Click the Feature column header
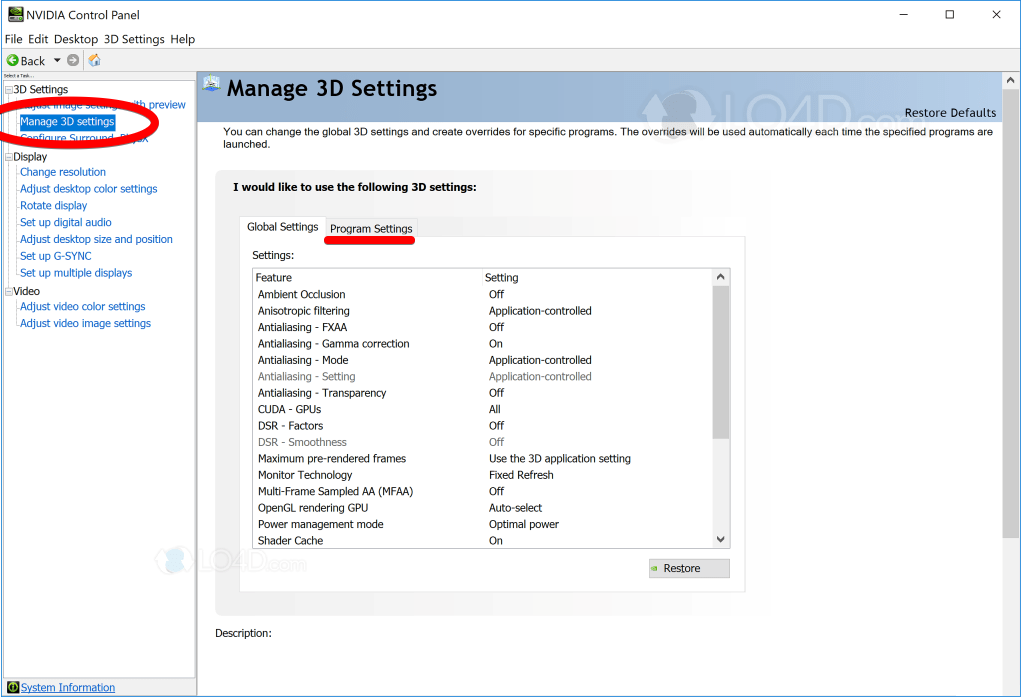 (x=368, y=277)
